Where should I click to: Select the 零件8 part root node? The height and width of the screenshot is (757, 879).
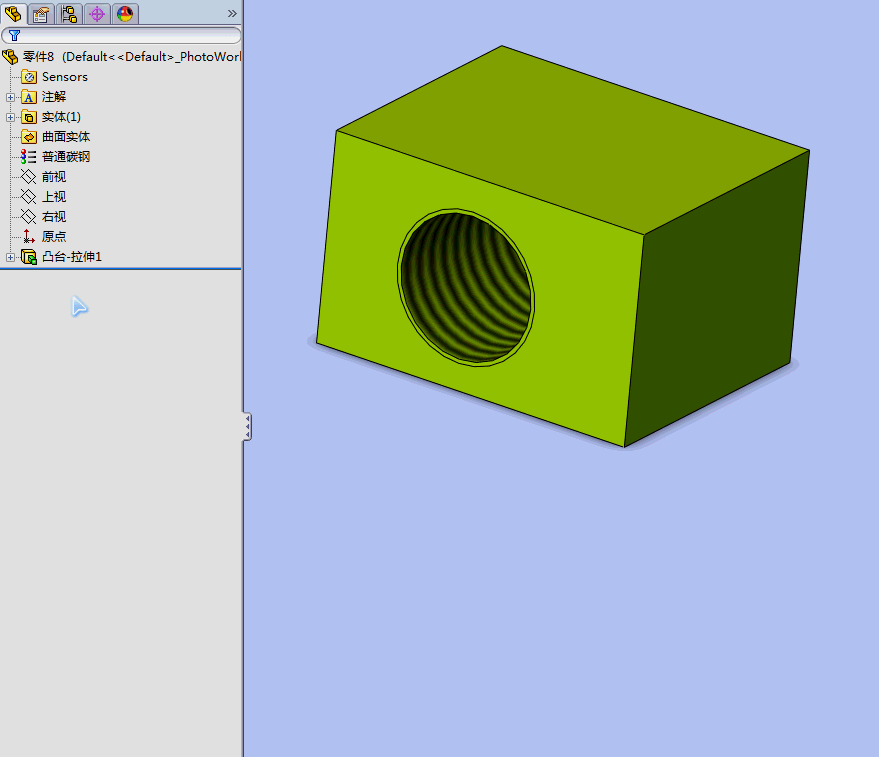click(x=131, y=57)
